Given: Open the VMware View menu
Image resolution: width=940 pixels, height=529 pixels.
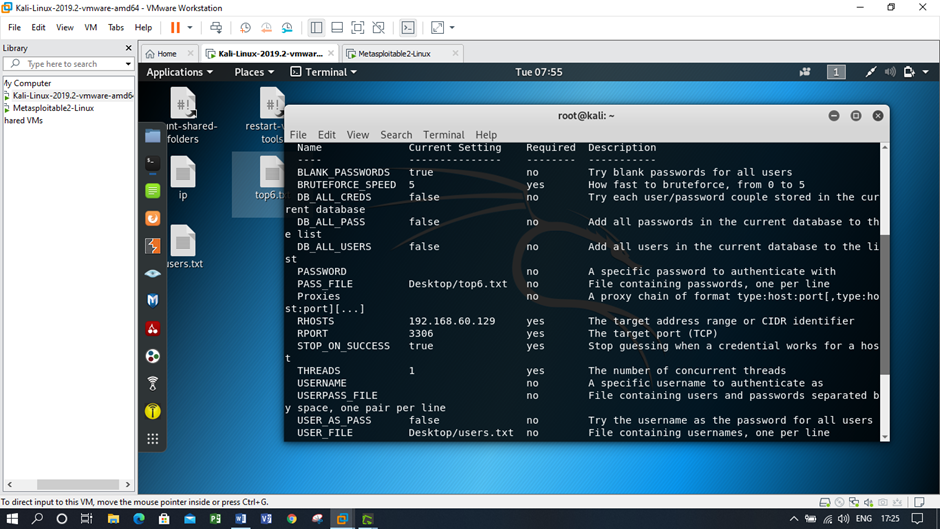Looking at the screenshot, I should [x=65, y=28].
